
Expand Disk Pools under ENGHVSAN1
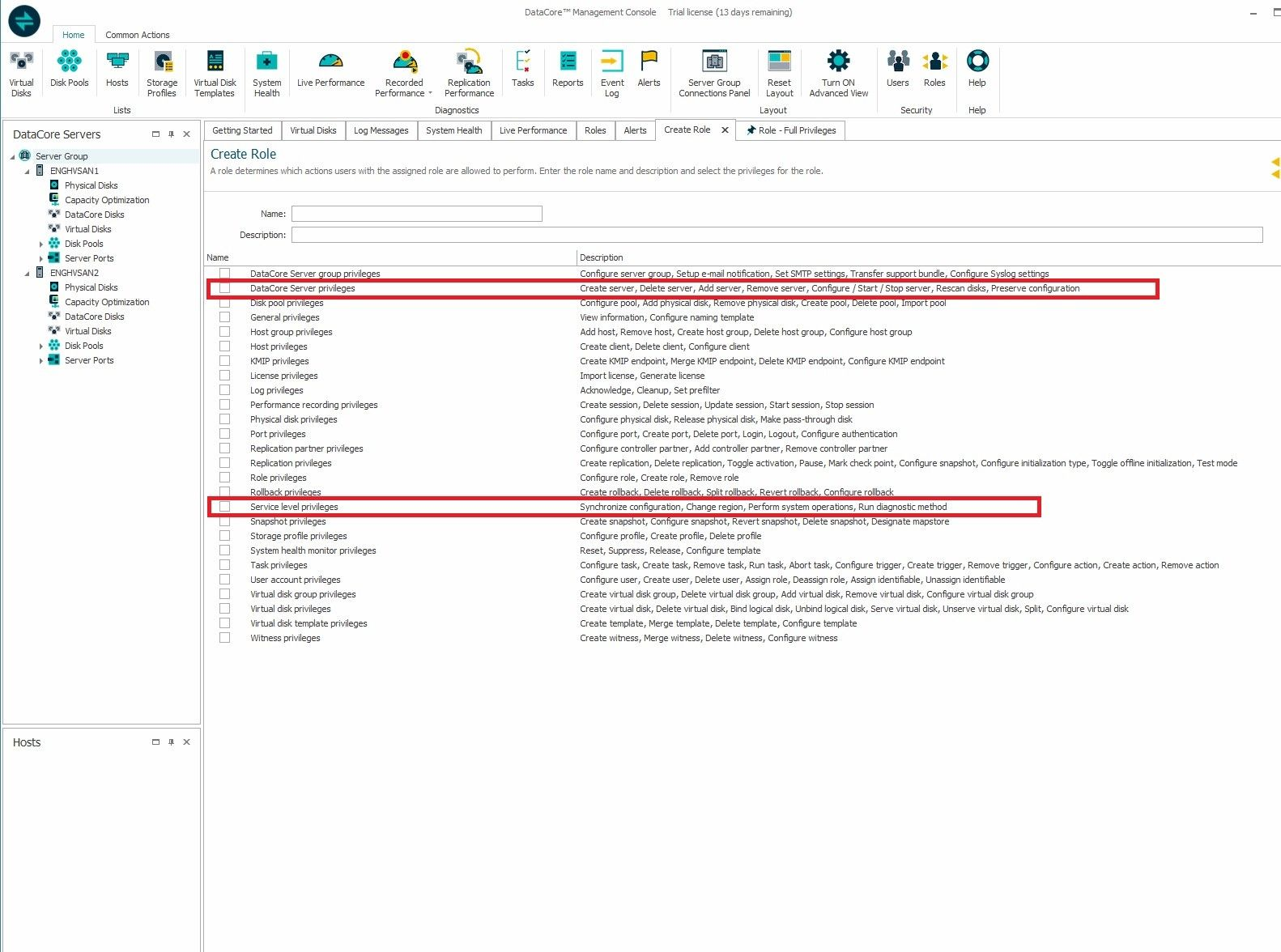coord(41,244)
